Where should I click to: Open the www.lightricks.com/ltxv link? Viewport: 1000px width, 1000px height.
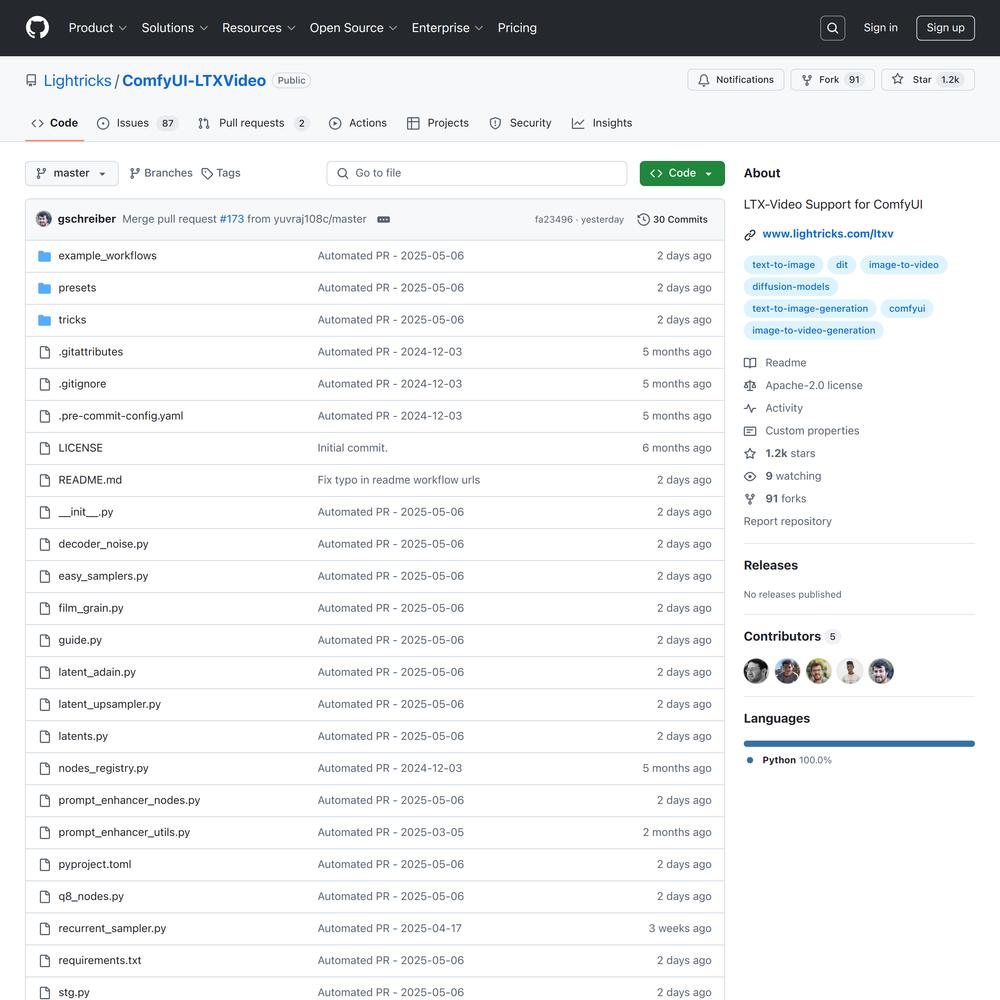point(827,234)
